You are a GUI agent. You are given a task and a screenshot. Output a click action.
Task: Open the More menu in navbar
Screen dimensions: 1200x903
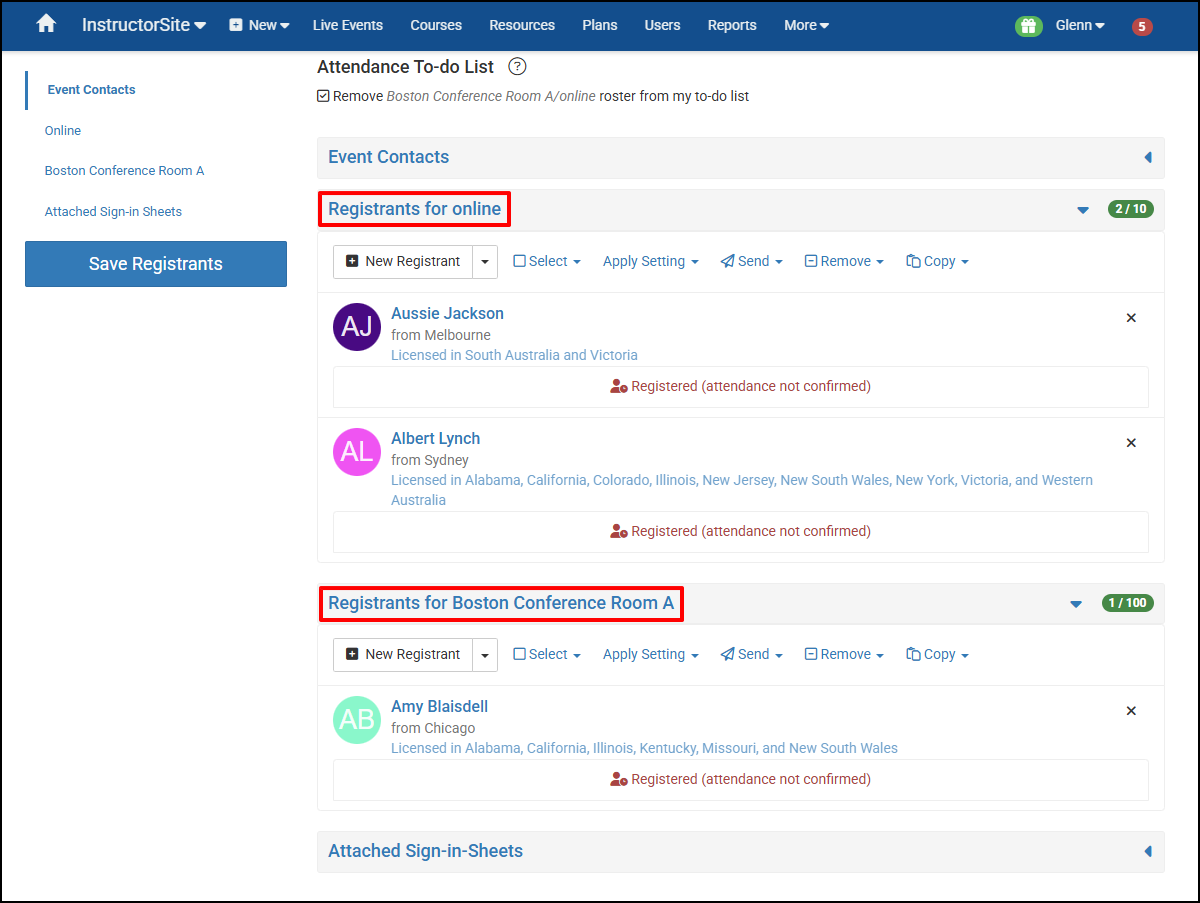pos(806,25)
